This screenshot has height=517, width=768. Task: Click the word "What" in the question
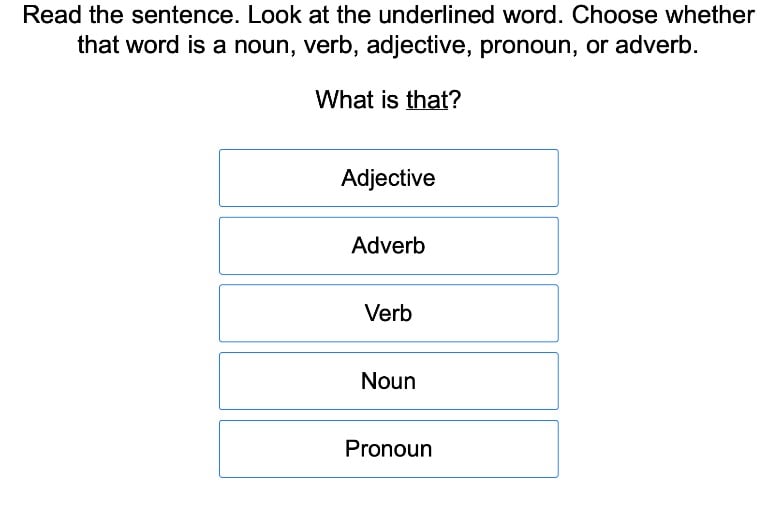pos(342,100)
